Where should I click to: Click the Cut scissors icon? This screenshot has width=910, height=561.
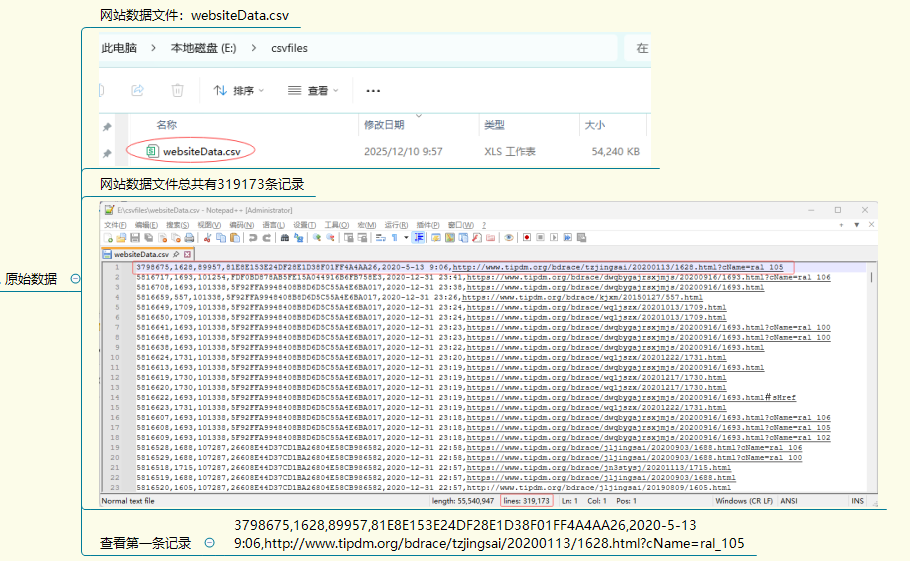coord(207,238)
